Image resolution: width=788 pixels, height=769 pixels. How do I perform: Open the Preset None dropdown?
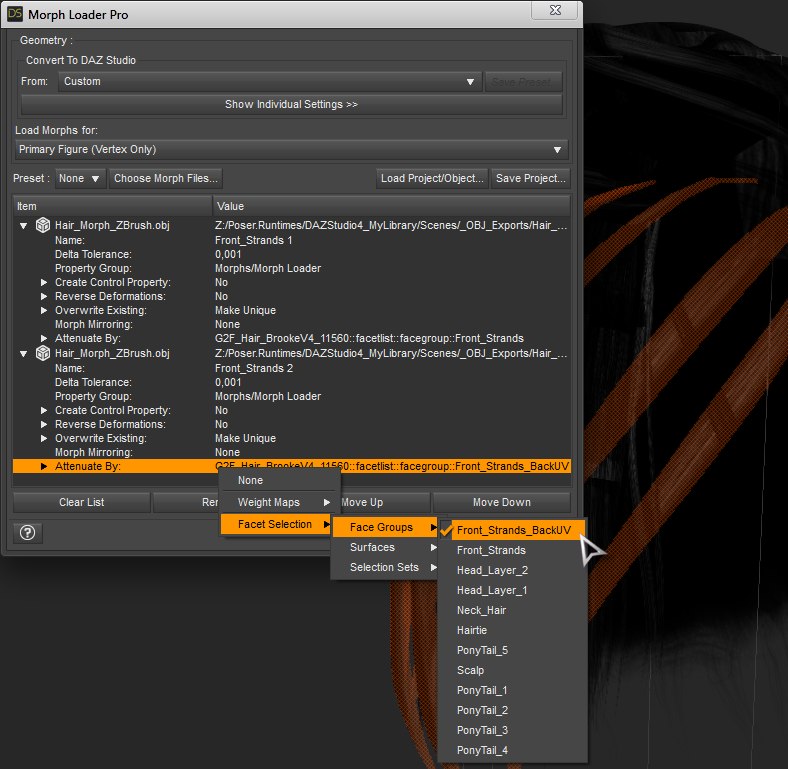pos(80,178)
